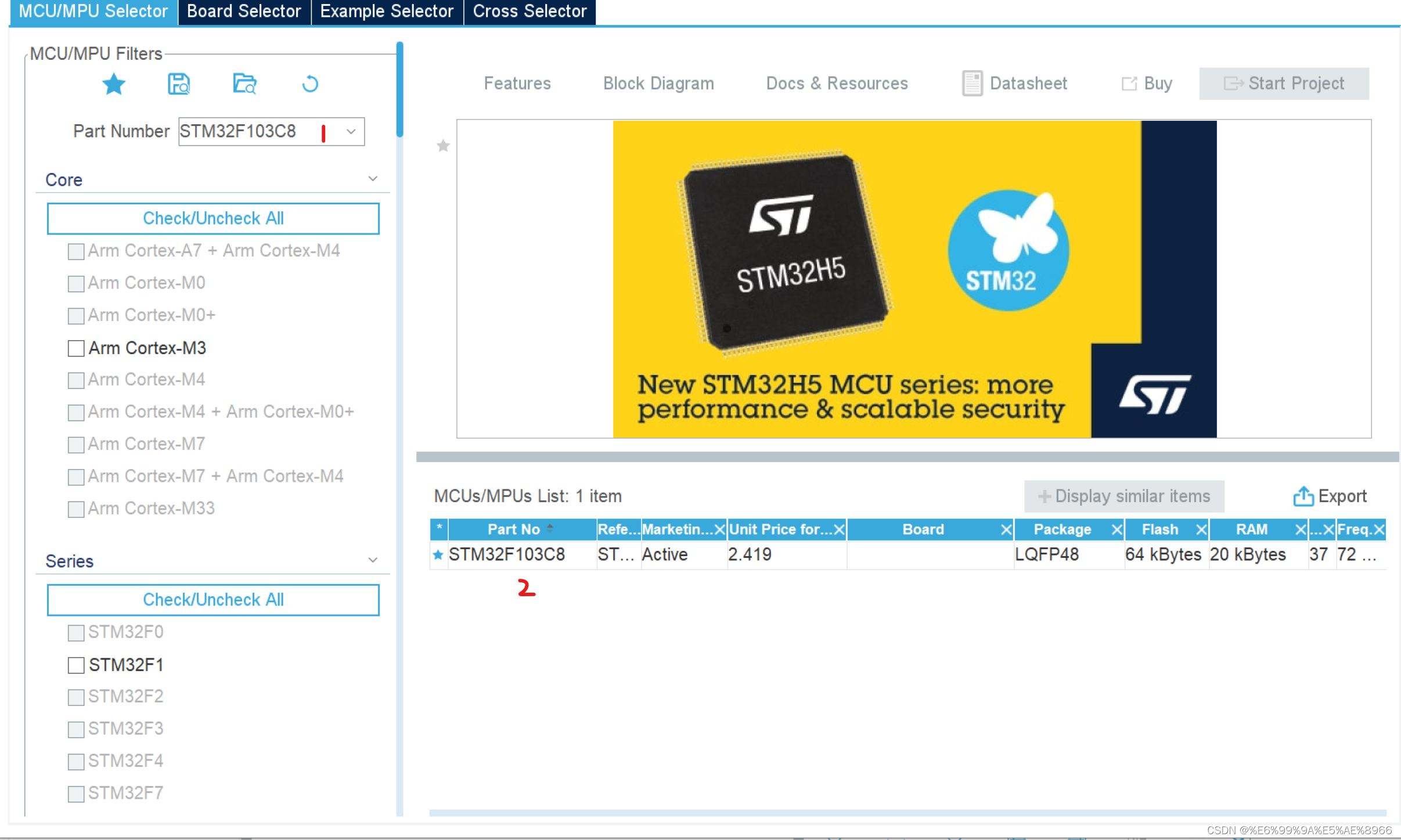Remove the Unit Price column
Screen dimensions: 1401x840
tap(839, 529)
